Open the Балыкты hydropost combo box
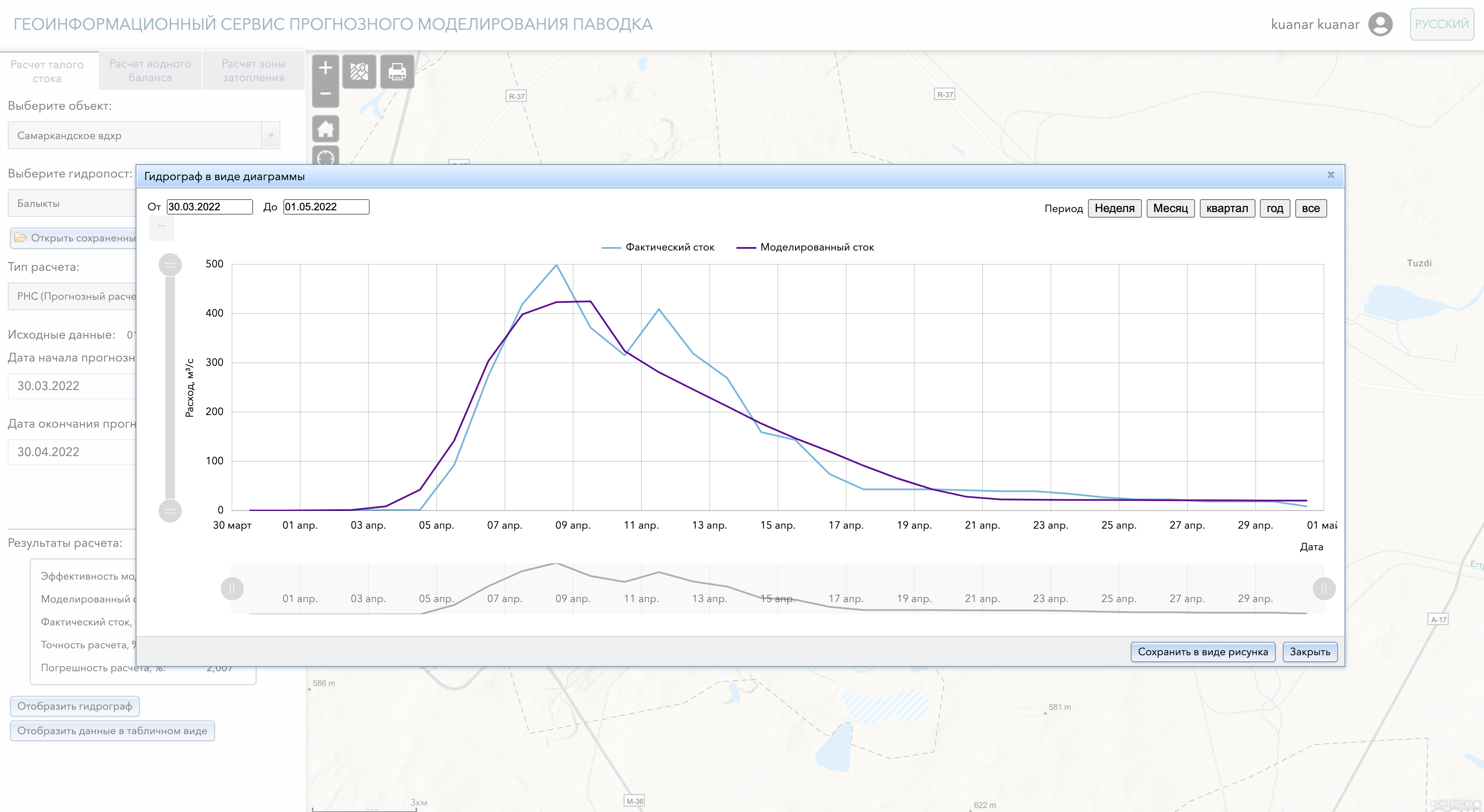This screenshot has height=812, width=1484. [x=72, y=203]
